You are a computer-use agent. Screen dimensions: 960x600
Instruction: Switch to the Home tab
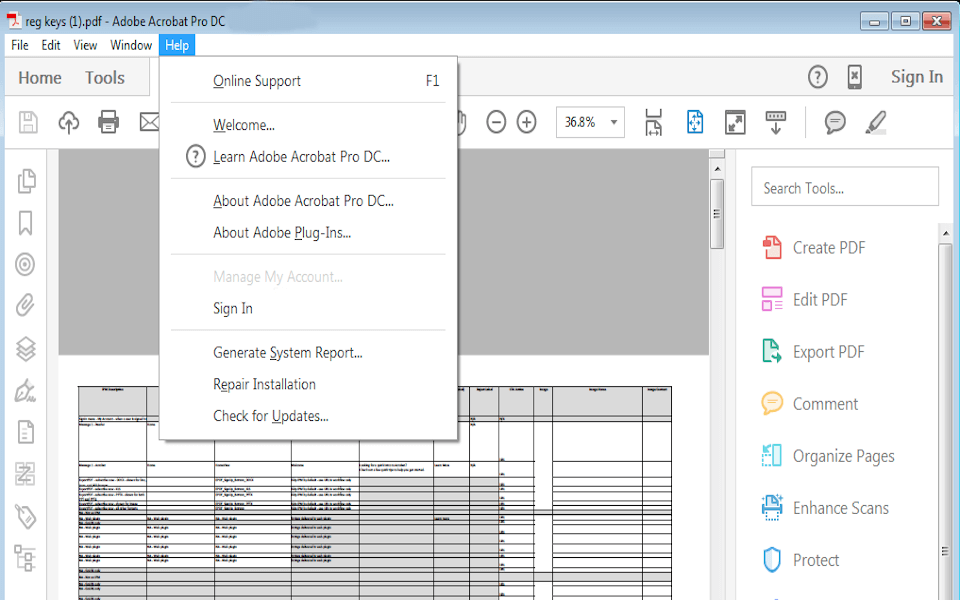(x=40, y=78)
